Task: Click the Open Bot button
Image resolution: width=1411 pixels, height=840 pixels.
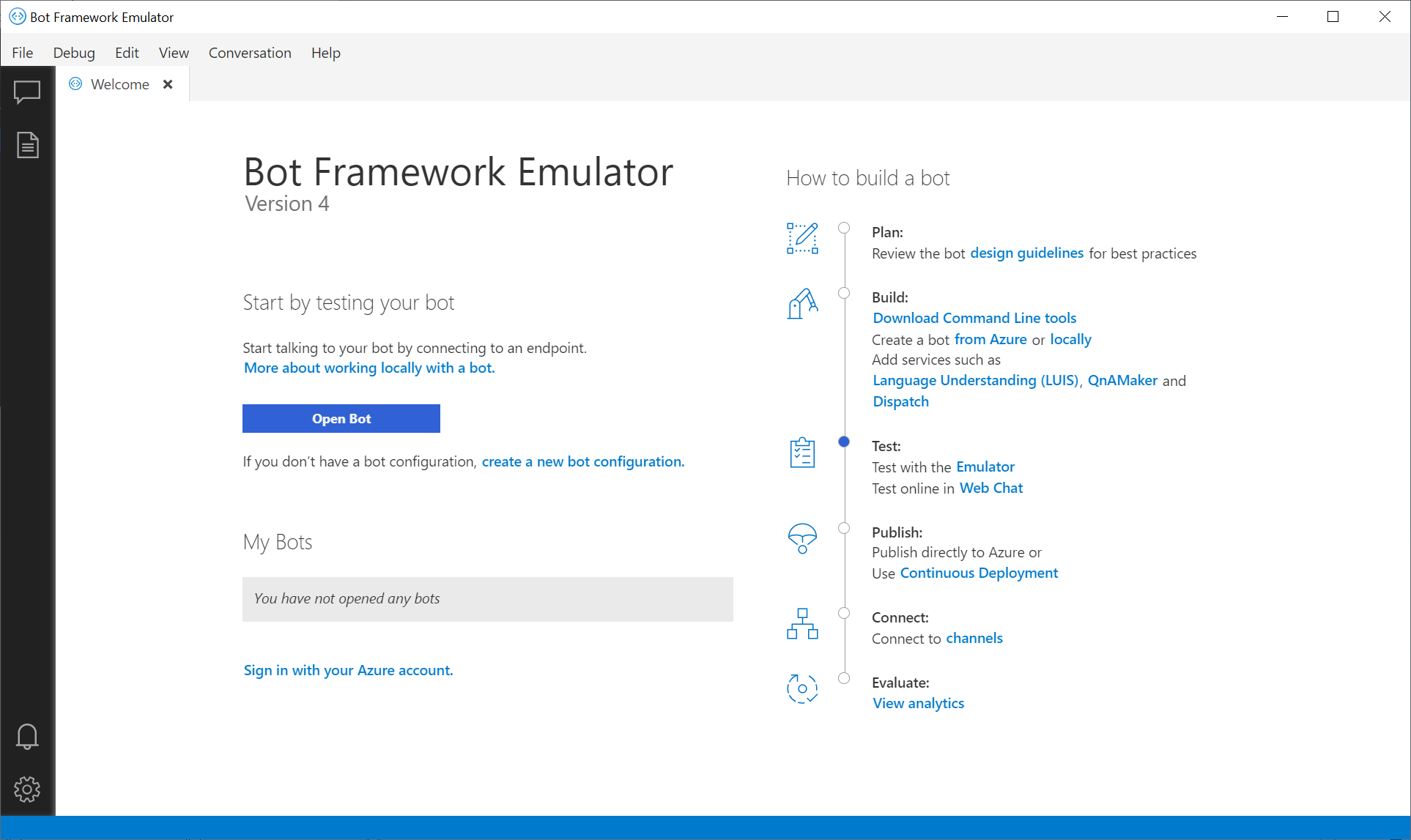Action: tap(340, 418)
